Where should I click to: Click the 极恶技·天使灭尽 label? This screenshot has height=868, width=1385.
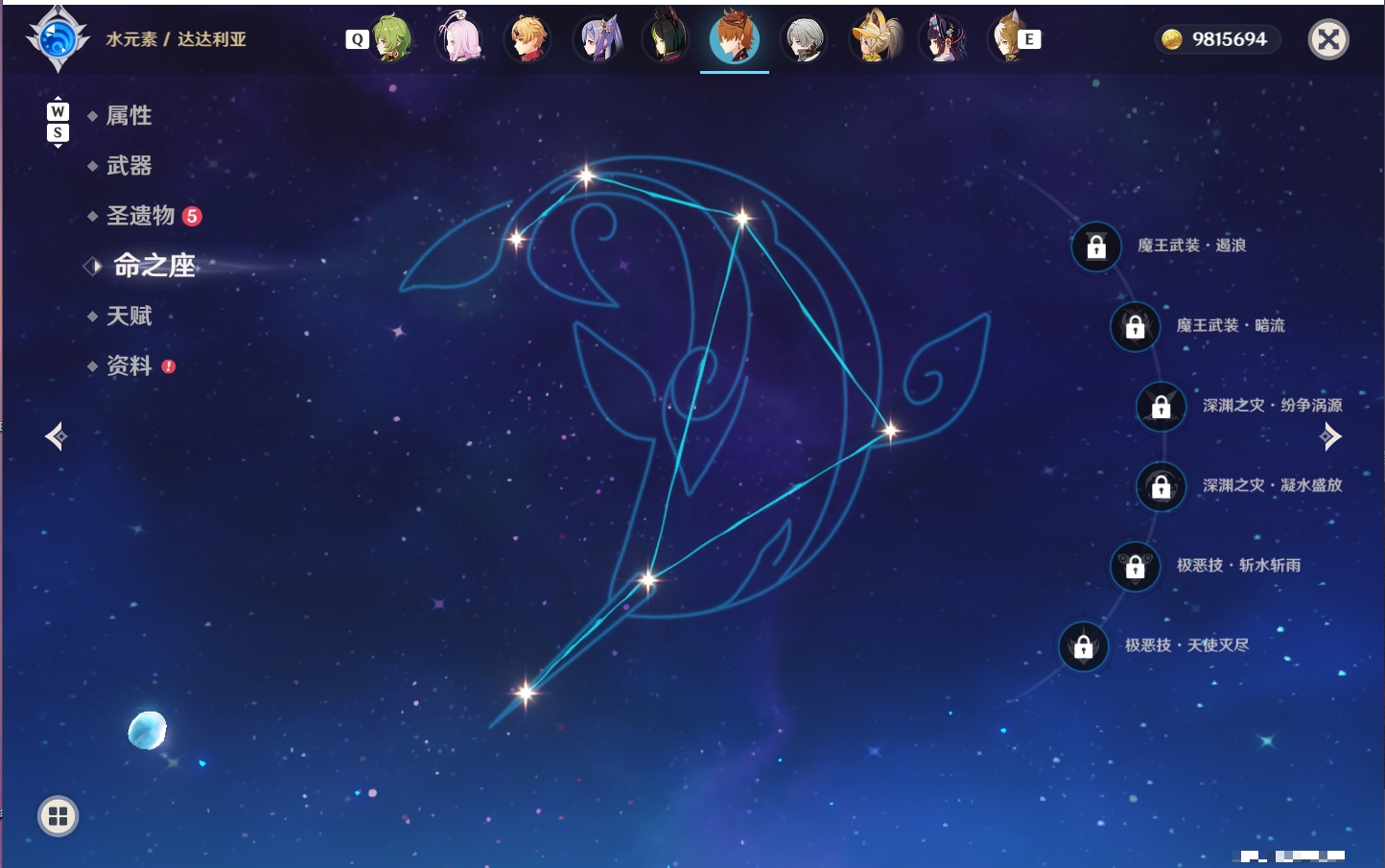pyautogui.click(x=1186, y=645)
